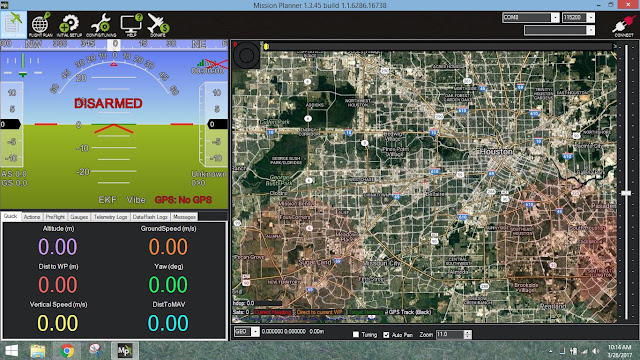Screen dimensions: 640x360
Task: Launch Chrome from the taskbar
Action: pos(67,351)
